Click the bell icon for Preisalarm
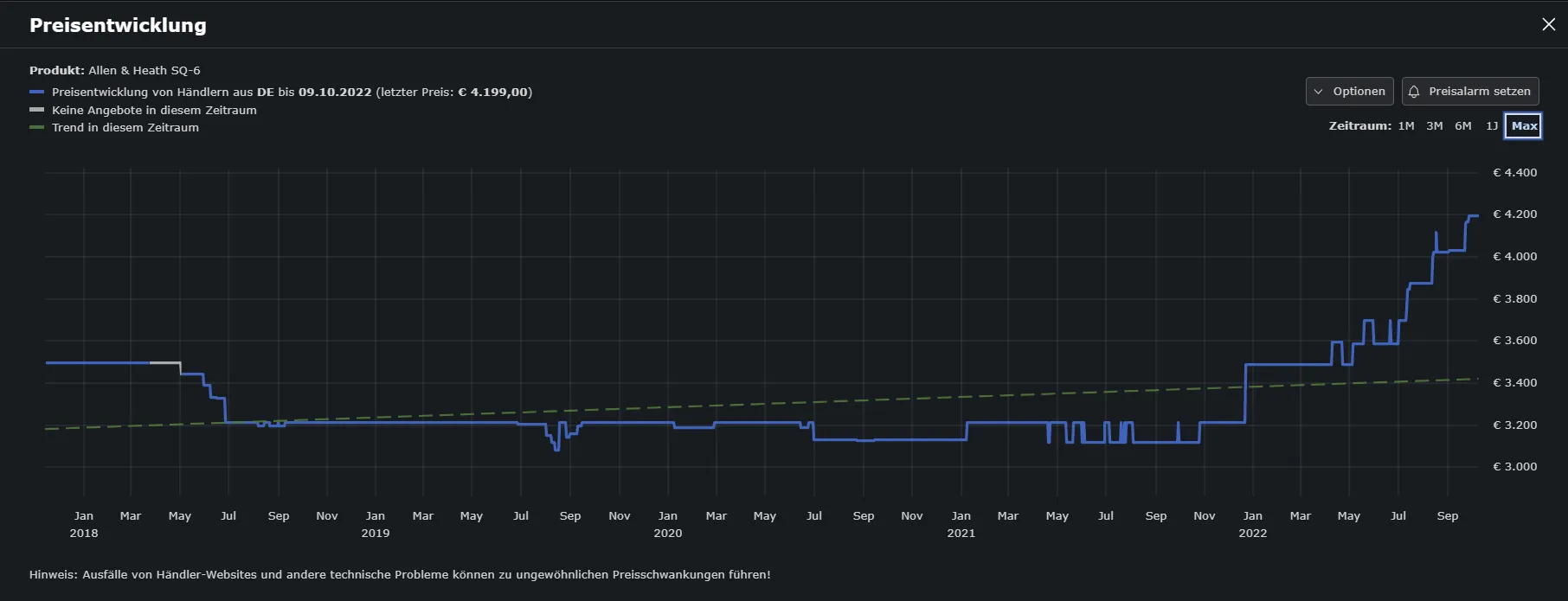1568x601 pixels. [x=1414, y=92]
